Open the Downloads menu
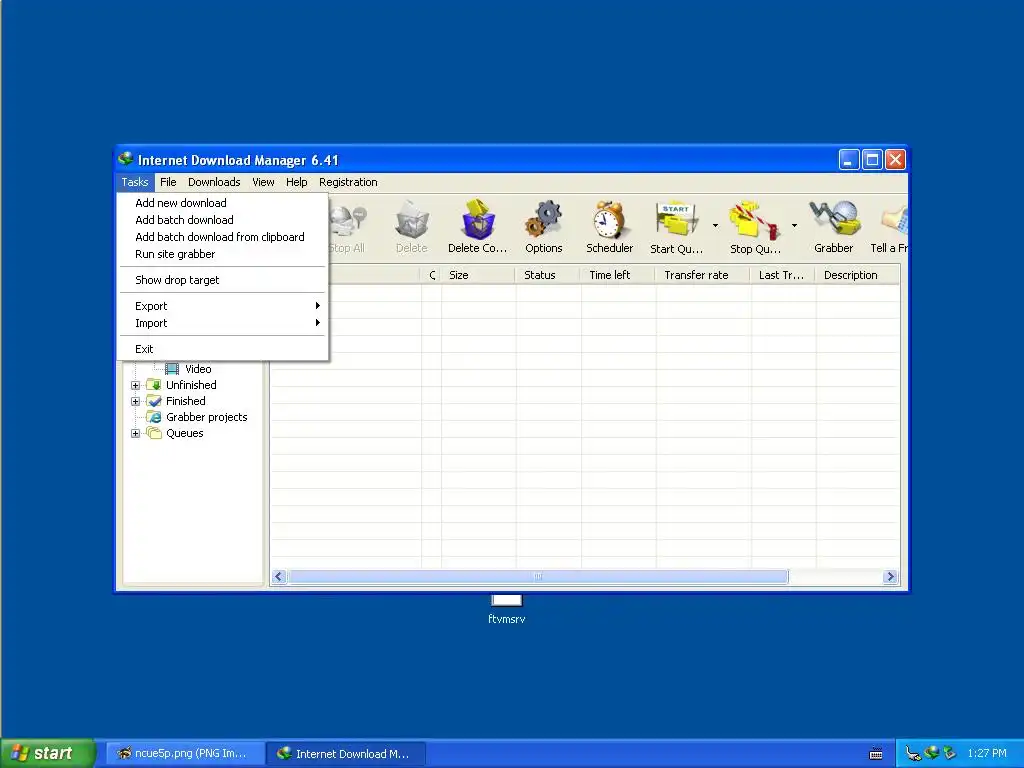Screen dimensions: 1024x768 [214, 182]
